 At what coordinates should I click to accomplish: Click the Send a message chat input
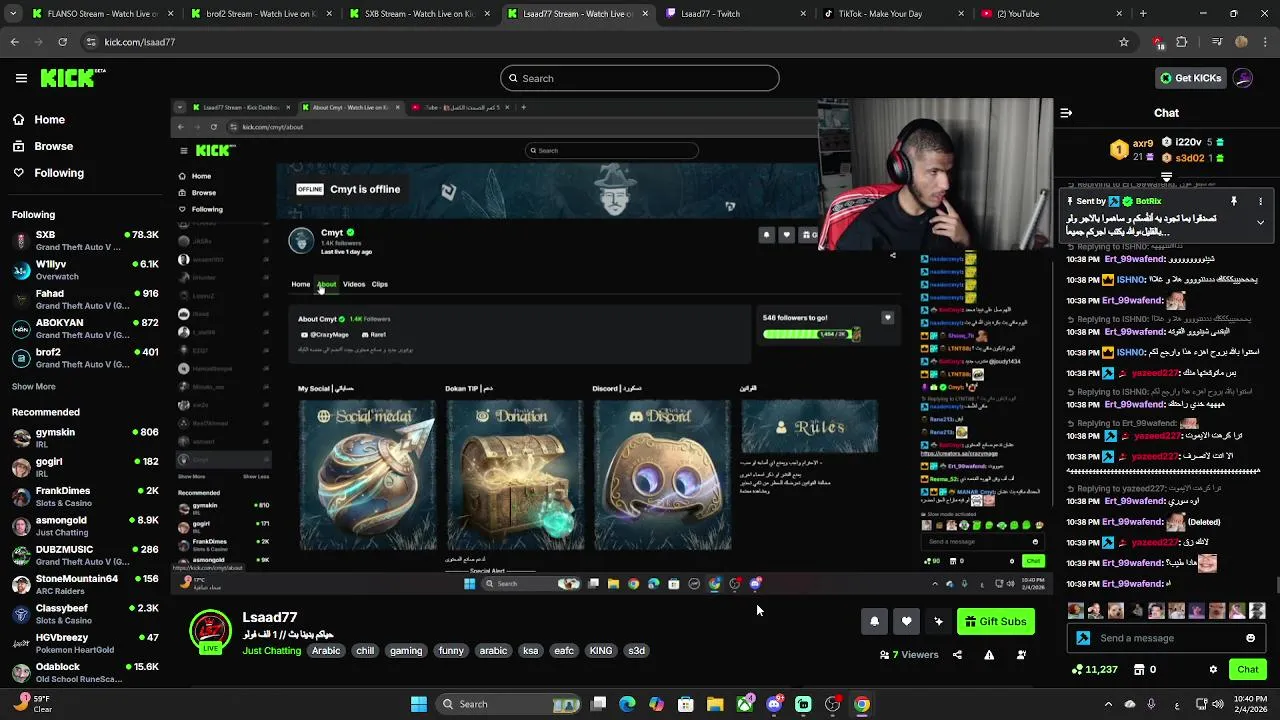point(1166,638)
